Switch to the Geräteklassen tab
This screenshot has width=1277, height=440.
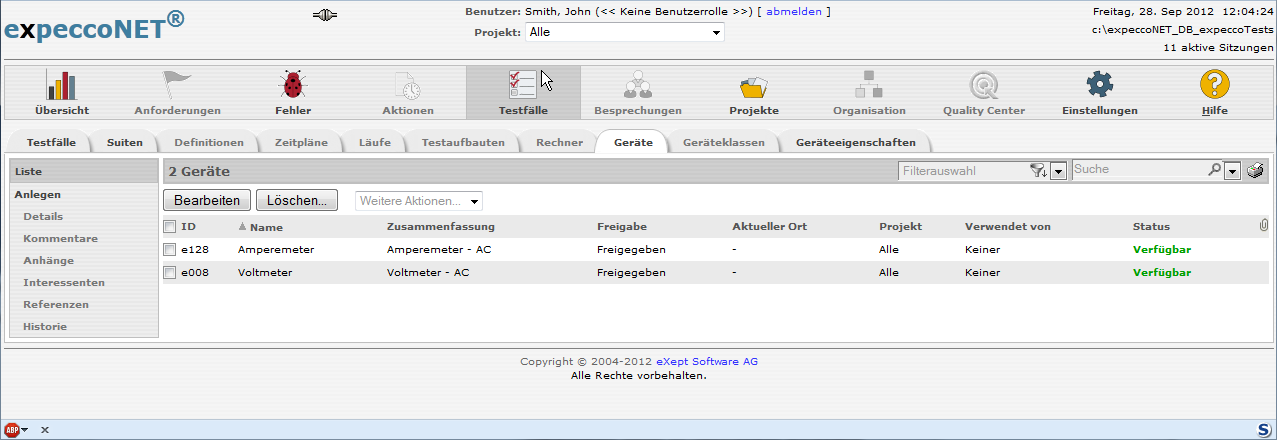pos(723,142)
